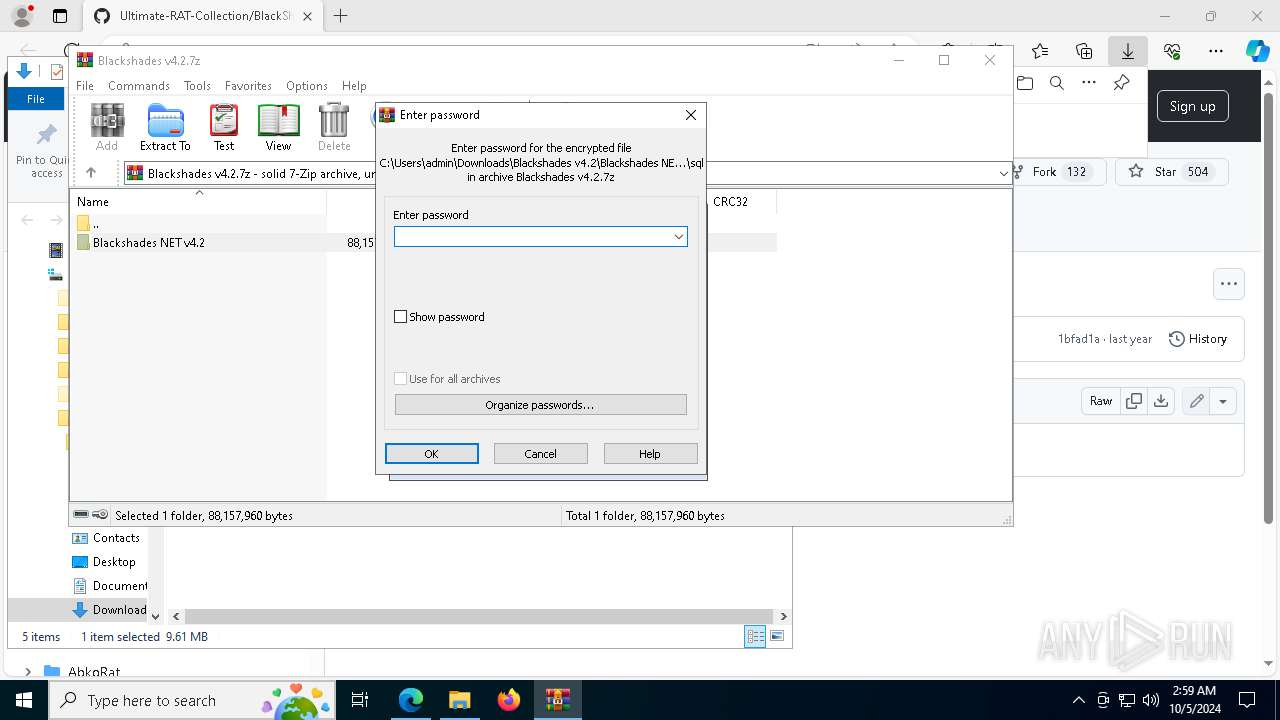The image size is (1280, 720).
Task: Cancel the password dialog
Action: pyautogui.click(x=540, y=454)
